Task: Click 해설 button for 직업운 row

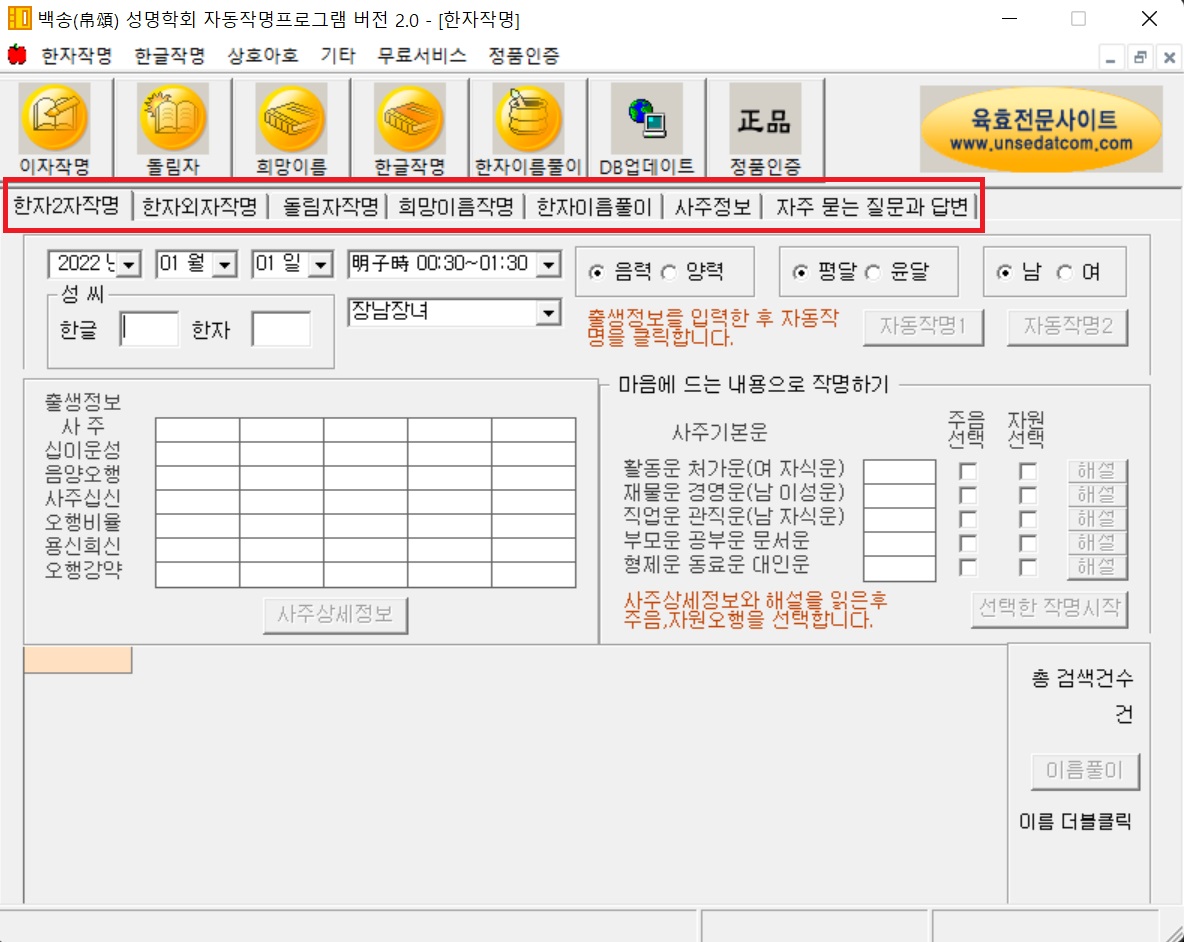Action: coord(1097,519)
